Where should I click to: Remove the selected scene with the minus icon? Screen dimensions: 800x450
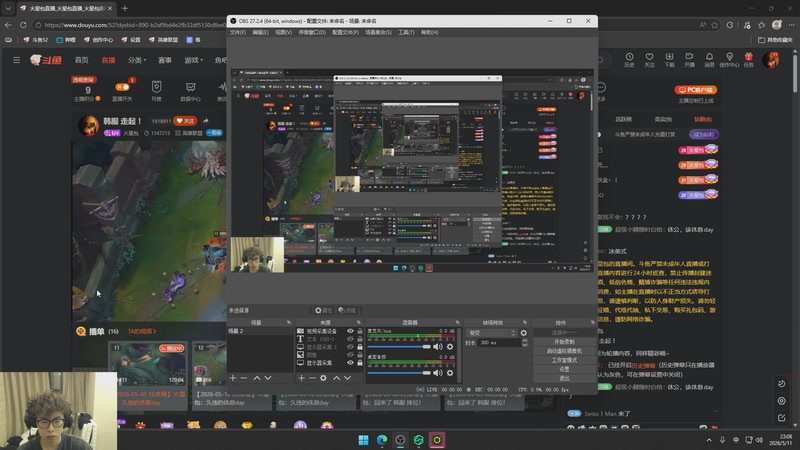(x=244, y=378)
